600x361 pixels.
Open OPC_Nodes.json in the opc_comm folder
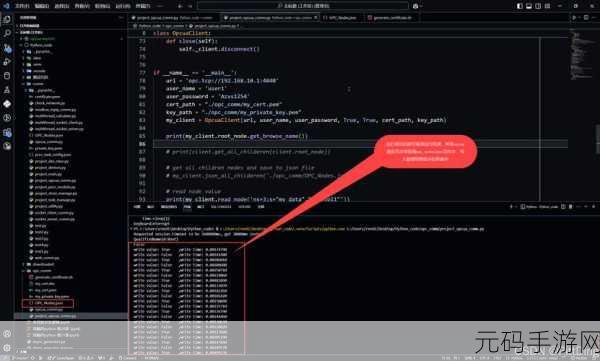coord(48,303)
